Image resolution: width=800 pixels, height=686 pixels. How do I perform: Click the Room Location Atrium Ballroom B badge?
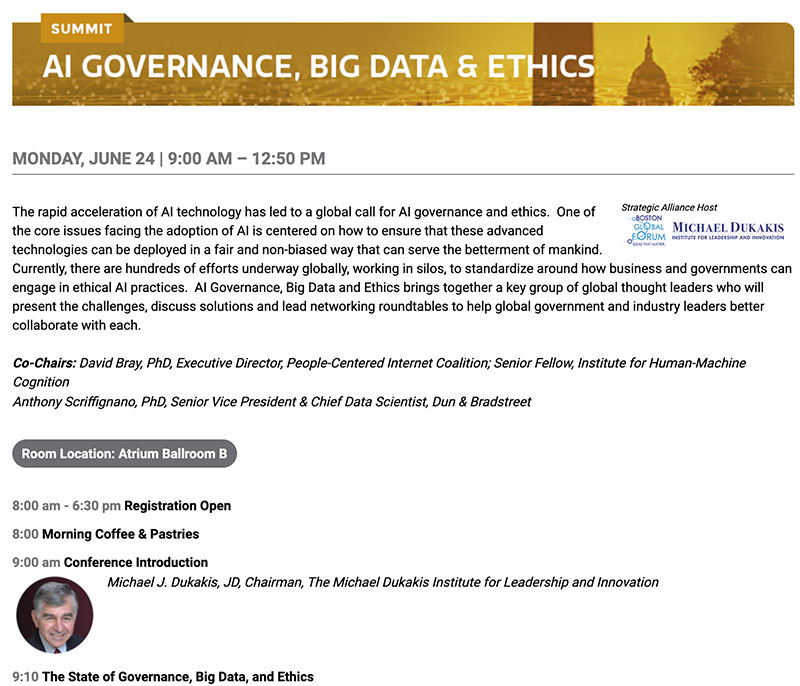[124, 453]
